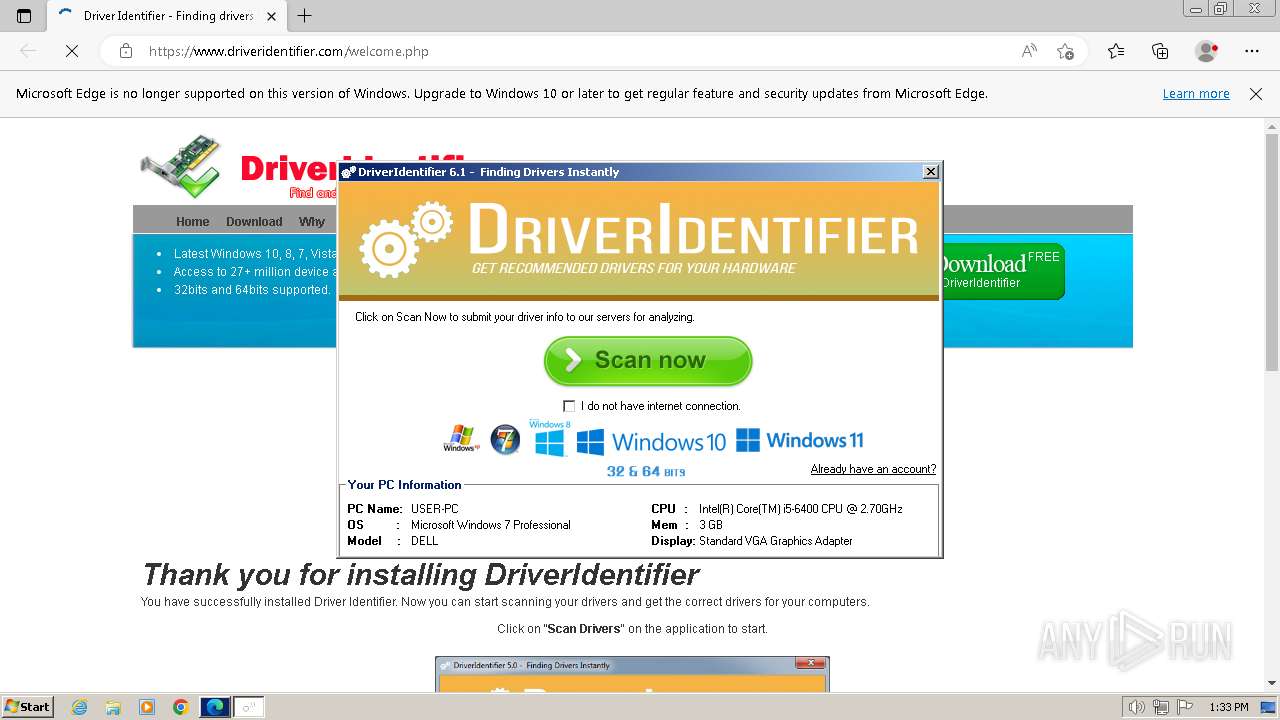Viewport: 1280px width, 720px height.
Task: Open the Download menu on the webpage
Action: tap(254, 222)
